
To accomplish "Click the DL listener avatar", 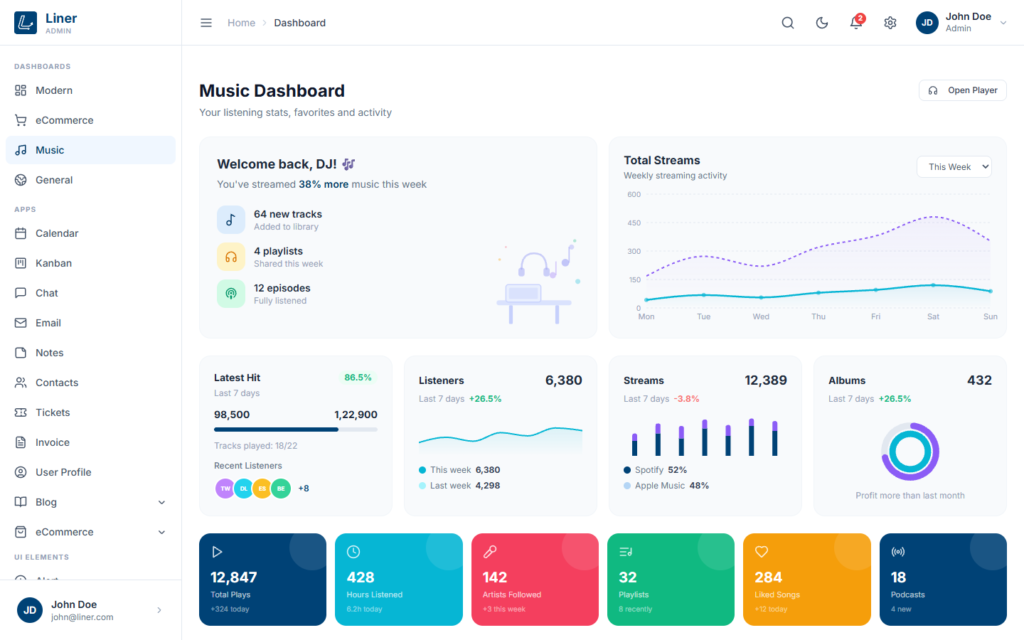I will pos(244,488).
